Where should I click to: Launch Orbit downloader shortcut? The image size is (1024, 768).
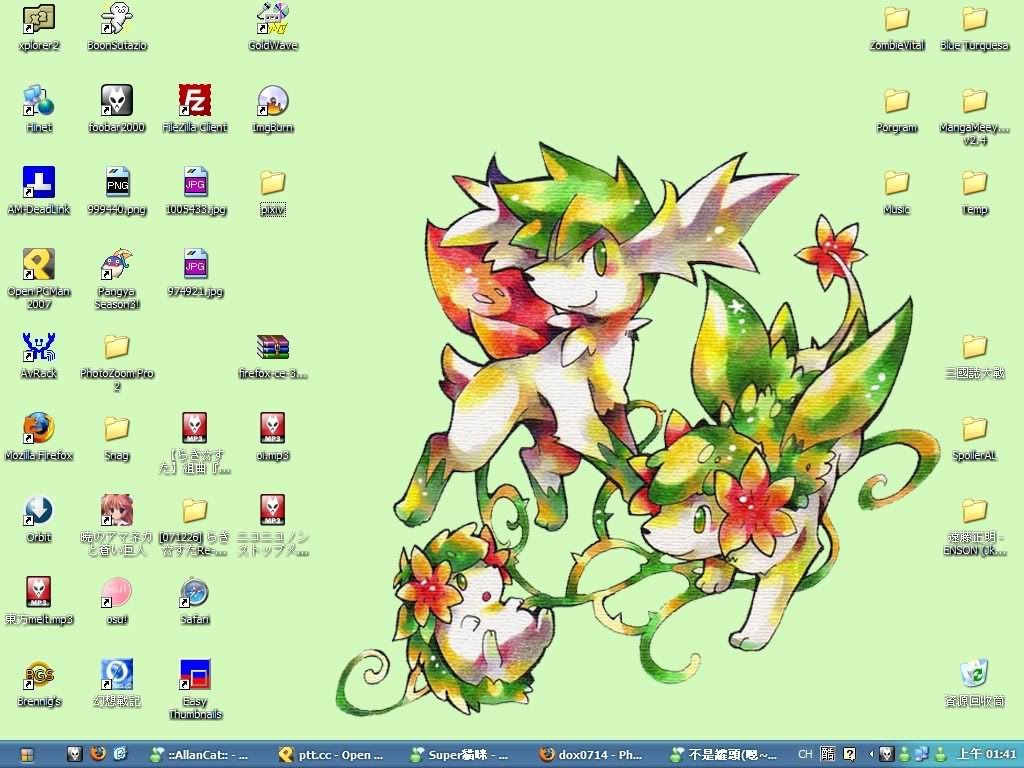click(x=38, y=510)
